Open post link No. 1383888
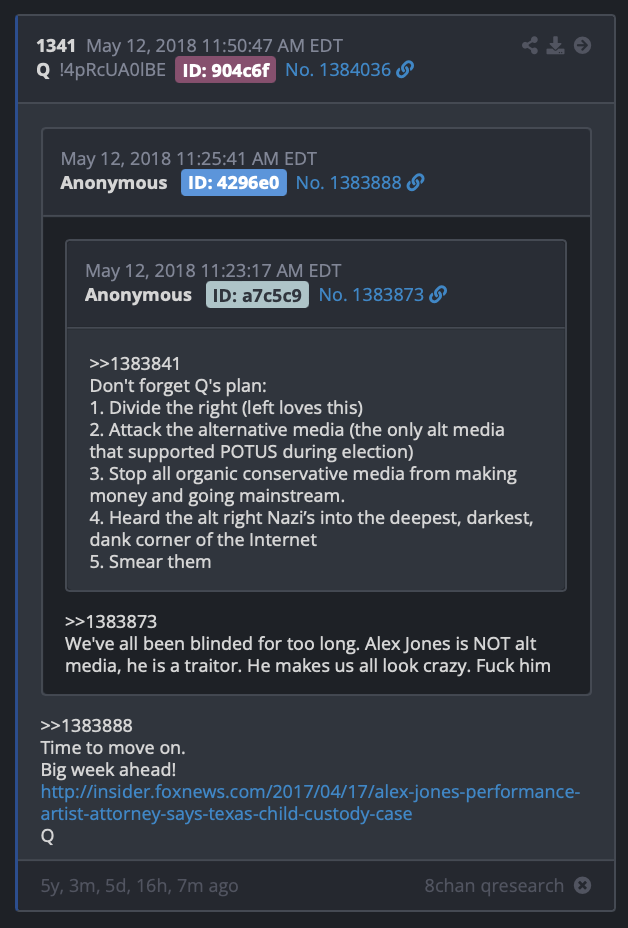Image resolution: width=628 pixels, height=928 pixels. [x=349, y=183]
